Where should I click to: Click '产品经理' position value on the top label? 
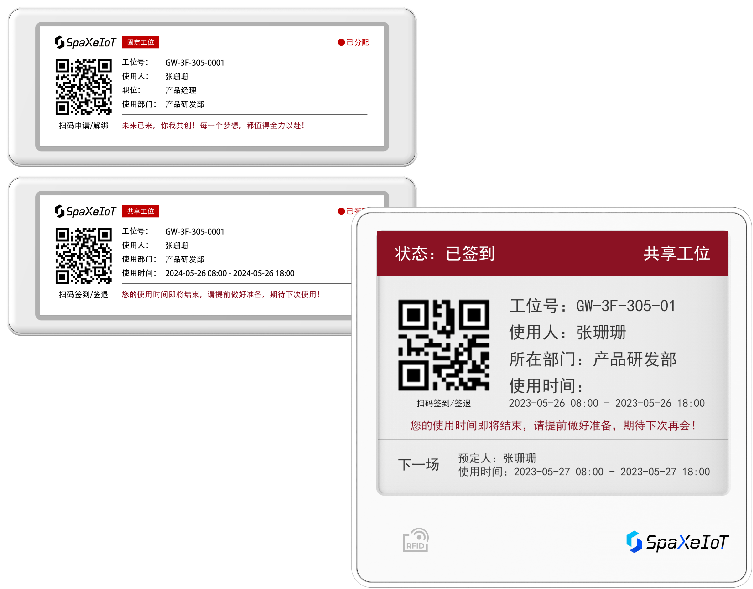pos(181,90)
